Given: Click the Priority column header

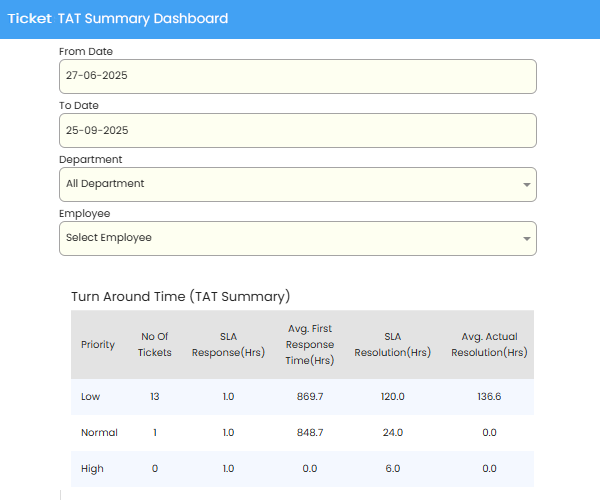Looking at the screenshot, I should point(98,344).
